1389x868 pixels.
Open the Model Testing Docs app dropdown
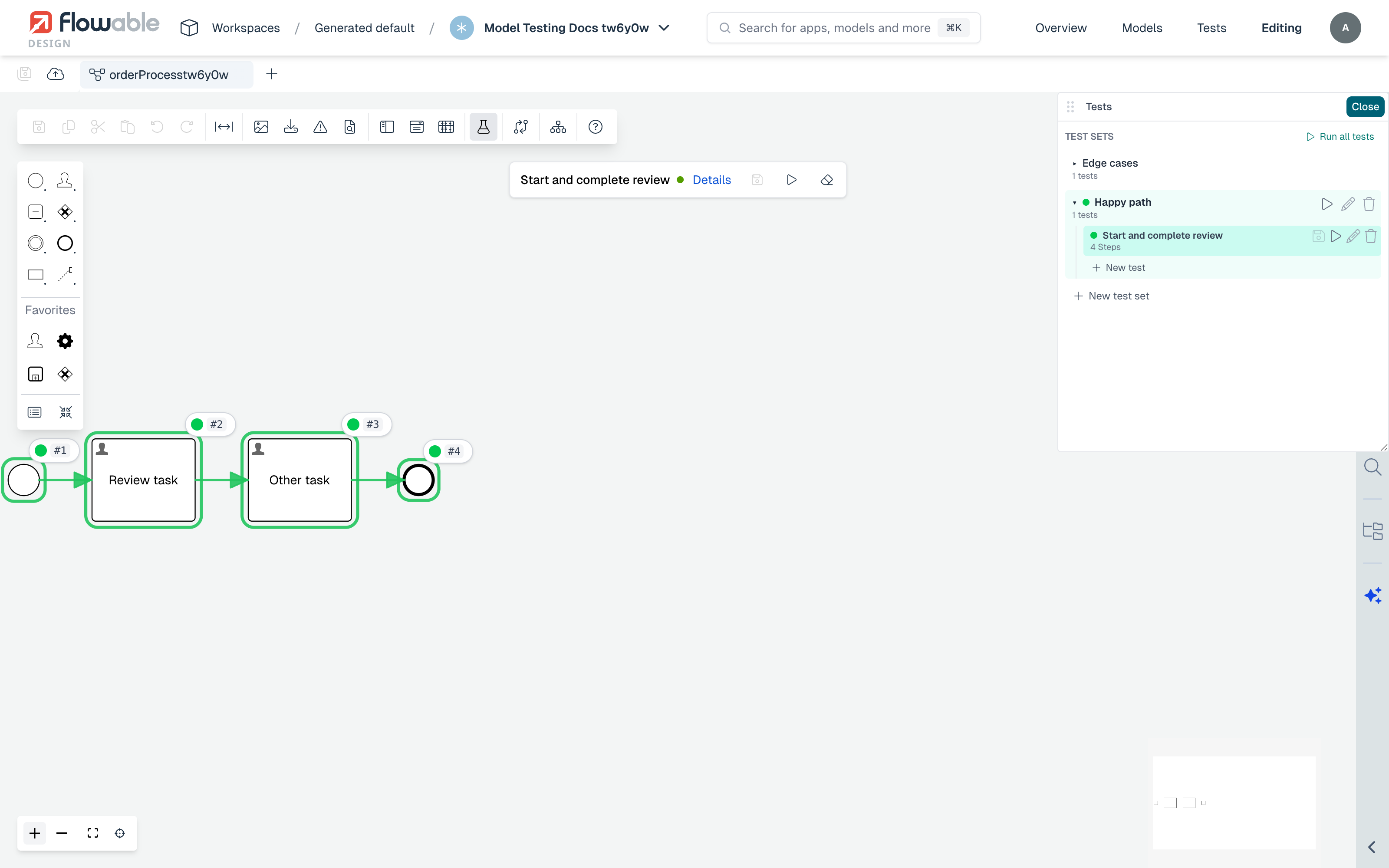[x=664, y=27]
